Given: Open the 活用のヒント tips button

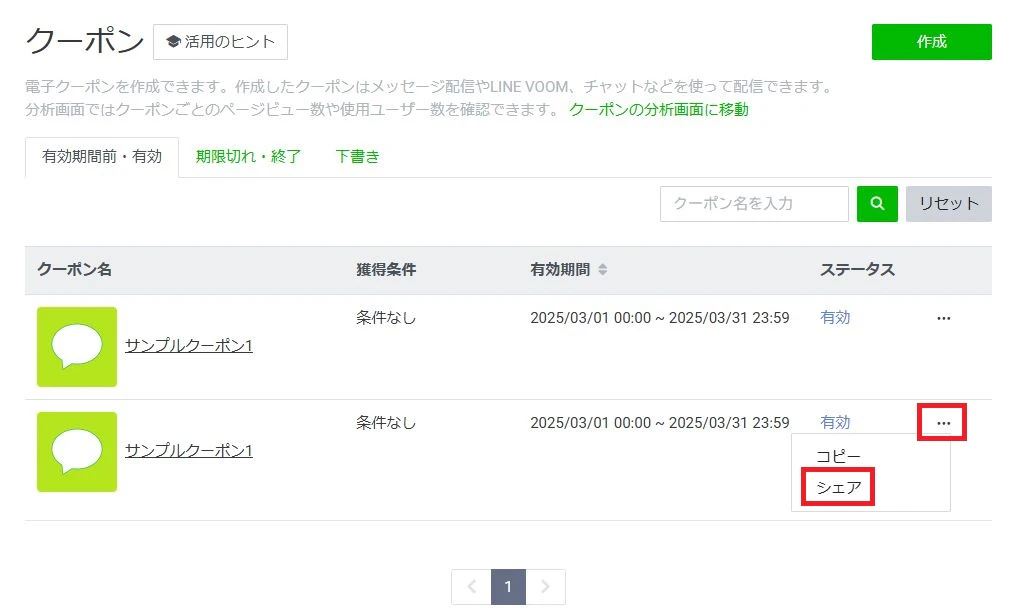Looking at the screenshot, I should (x=220, y=42).
